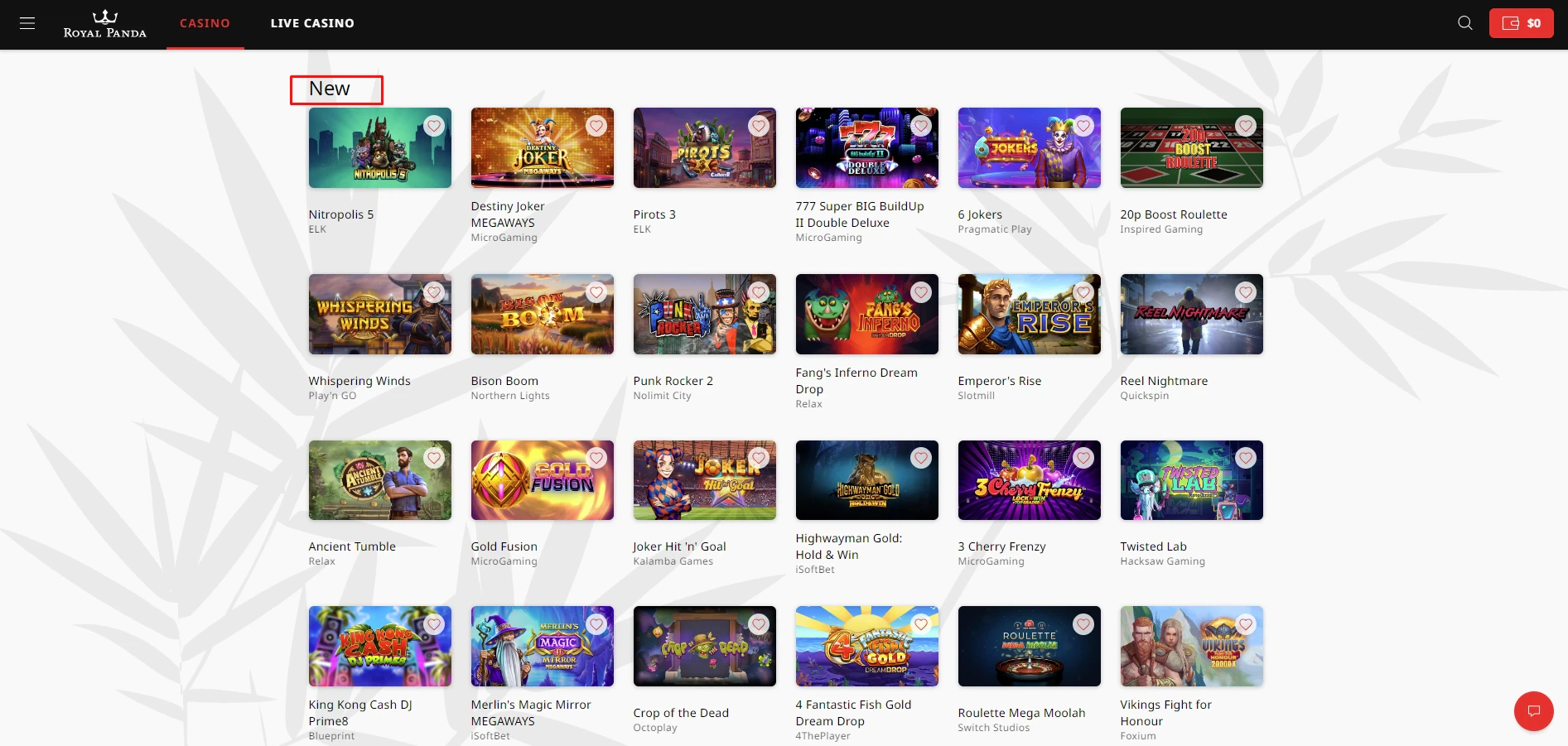
Task: Toggle favorite heart on 777 Super BIG BuildUp
Action: point(921,126)
